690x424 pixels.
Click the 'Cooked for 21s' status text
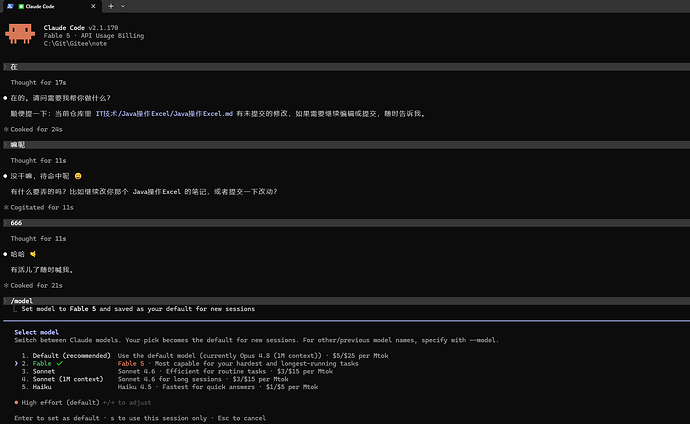click(x=36, y=285)
